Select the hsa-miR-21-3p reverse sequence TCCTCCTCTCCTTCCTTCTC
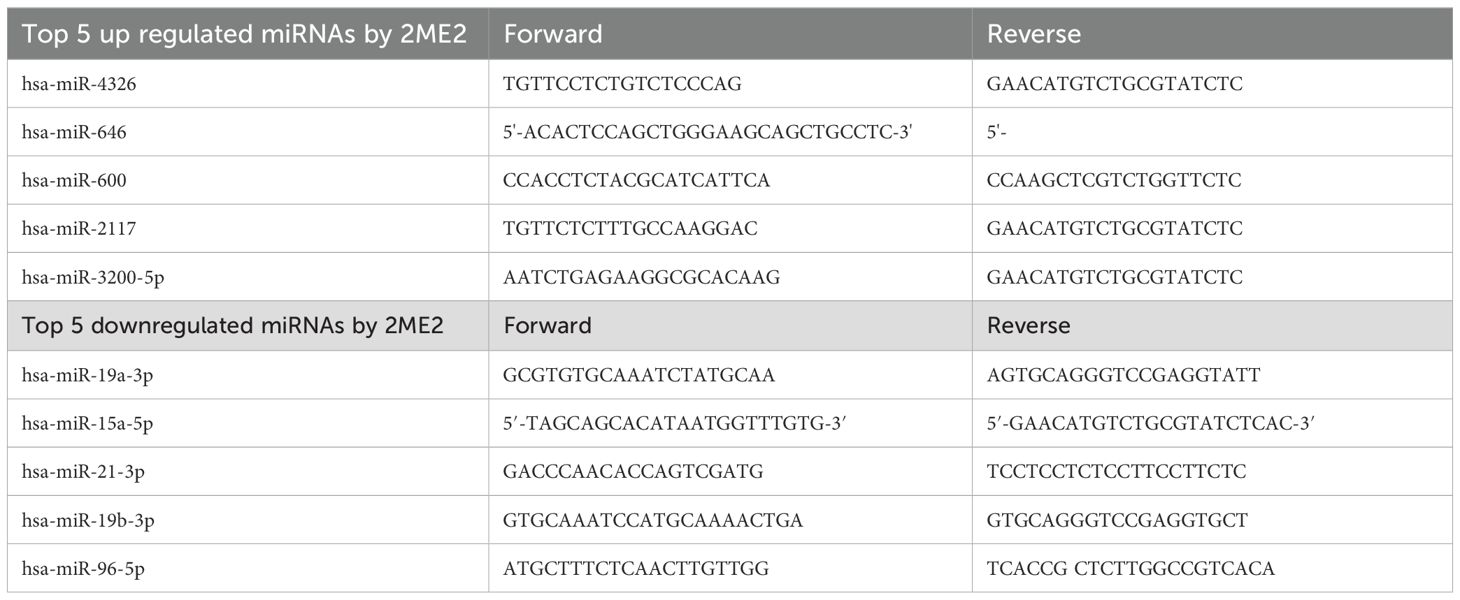Screen dimensions: 1460x600 pyautogui.click(x=1117, y=471)
